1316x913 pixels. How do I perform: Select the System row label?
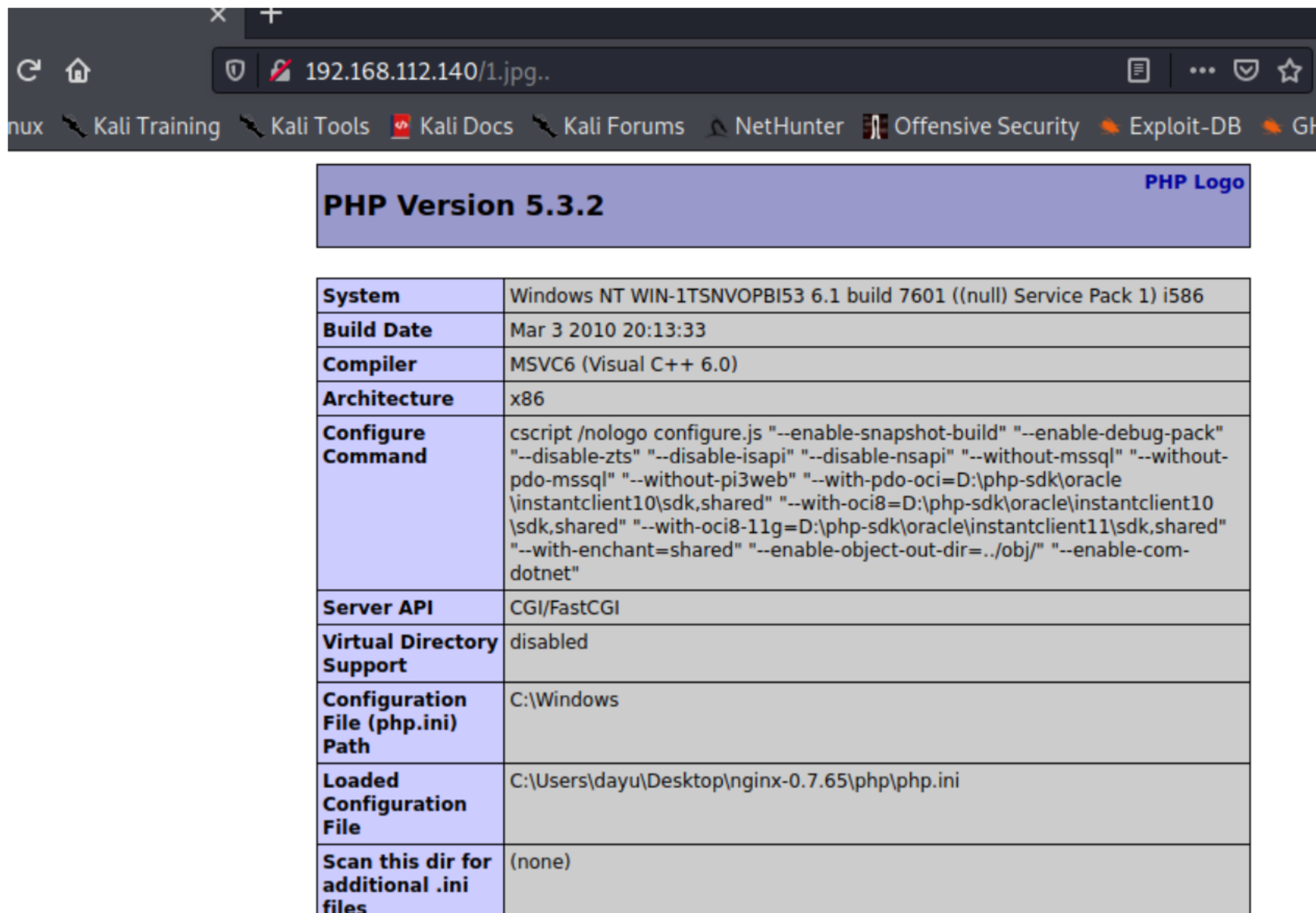361,296
